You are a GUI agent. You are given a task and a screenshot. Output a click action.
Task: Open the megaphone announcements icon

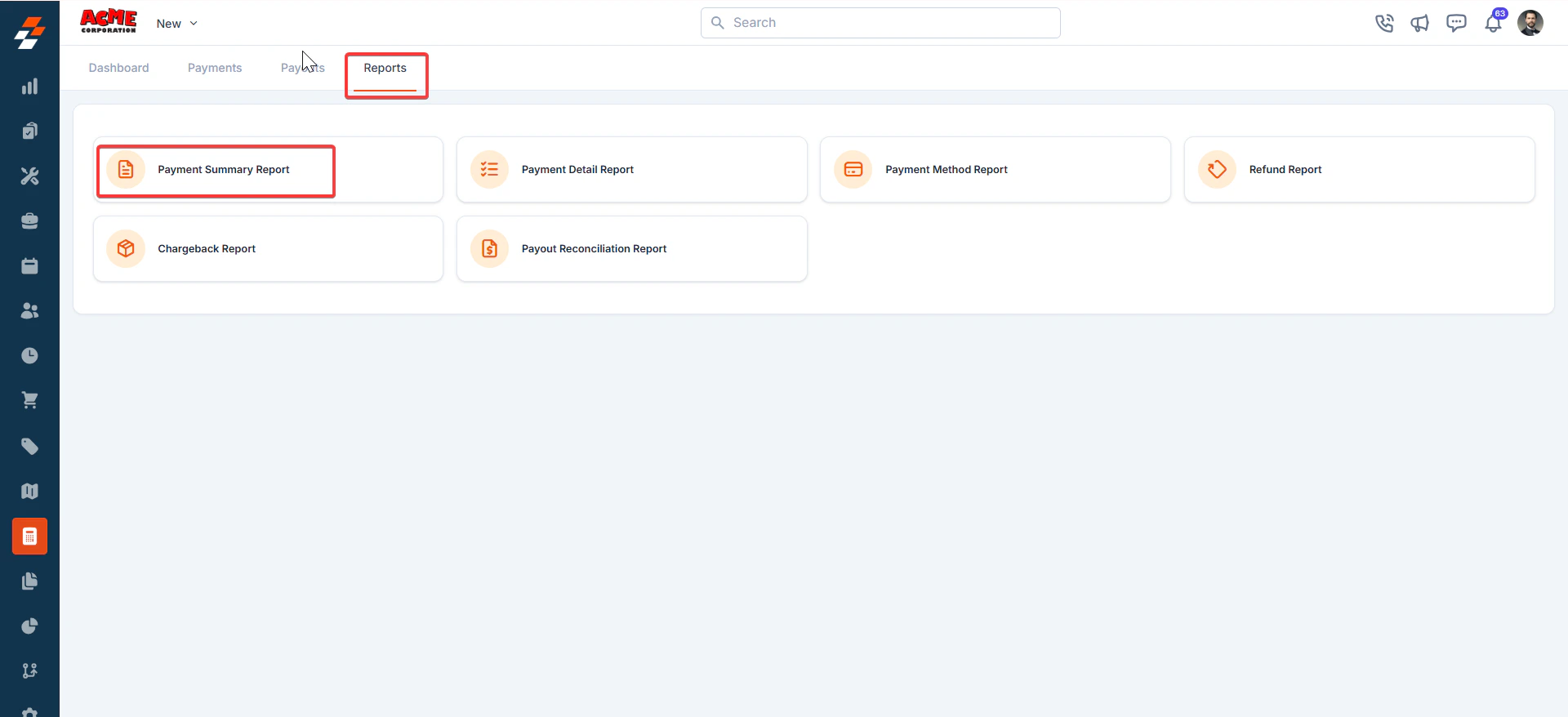click(1420, 23)
